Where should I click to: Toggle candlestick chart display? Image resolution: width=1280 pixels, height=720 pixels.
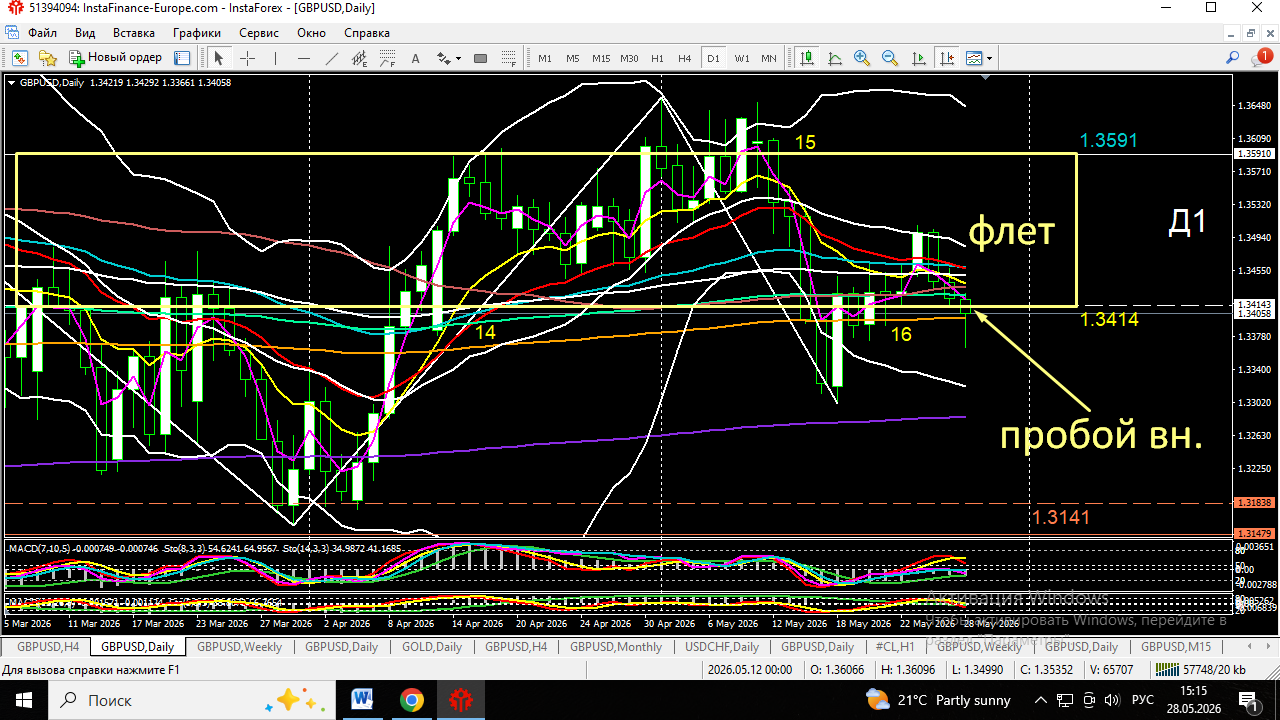pos(806,58)
